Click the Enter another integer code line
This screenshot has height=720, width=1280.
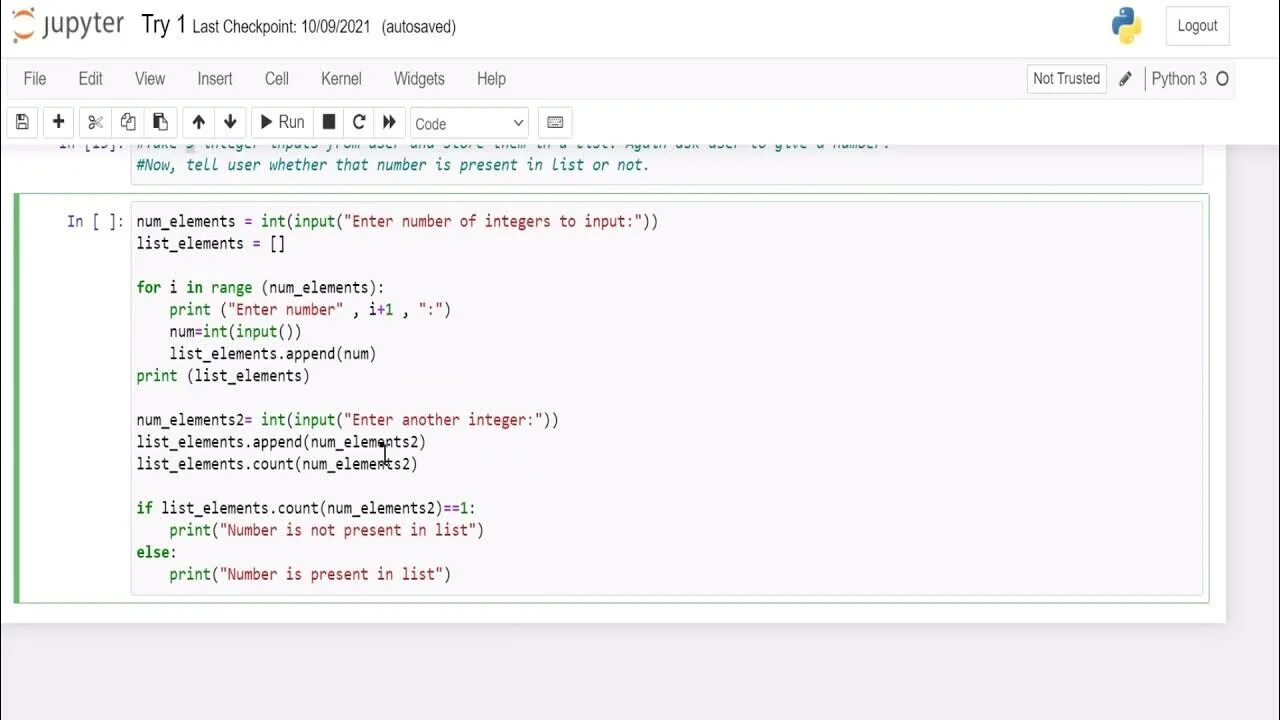pyautogui.click(x=347, y=420)
